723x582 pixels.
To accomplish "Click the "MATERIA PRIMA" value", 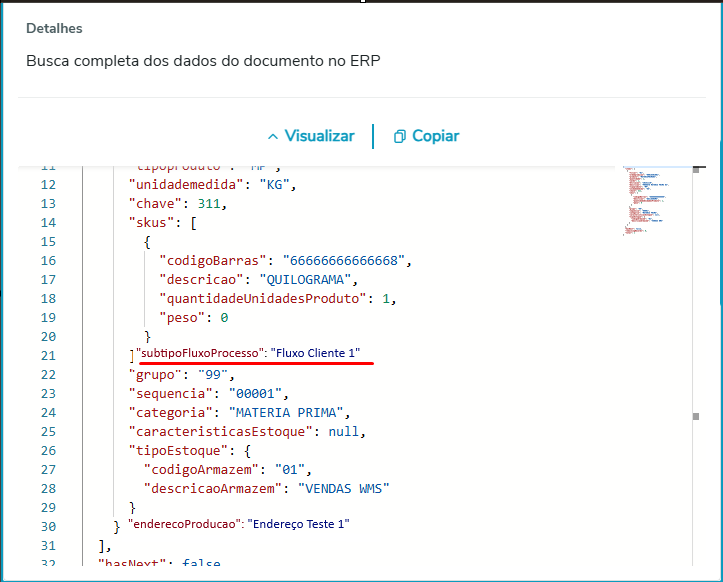I will [x=286, y=413].
